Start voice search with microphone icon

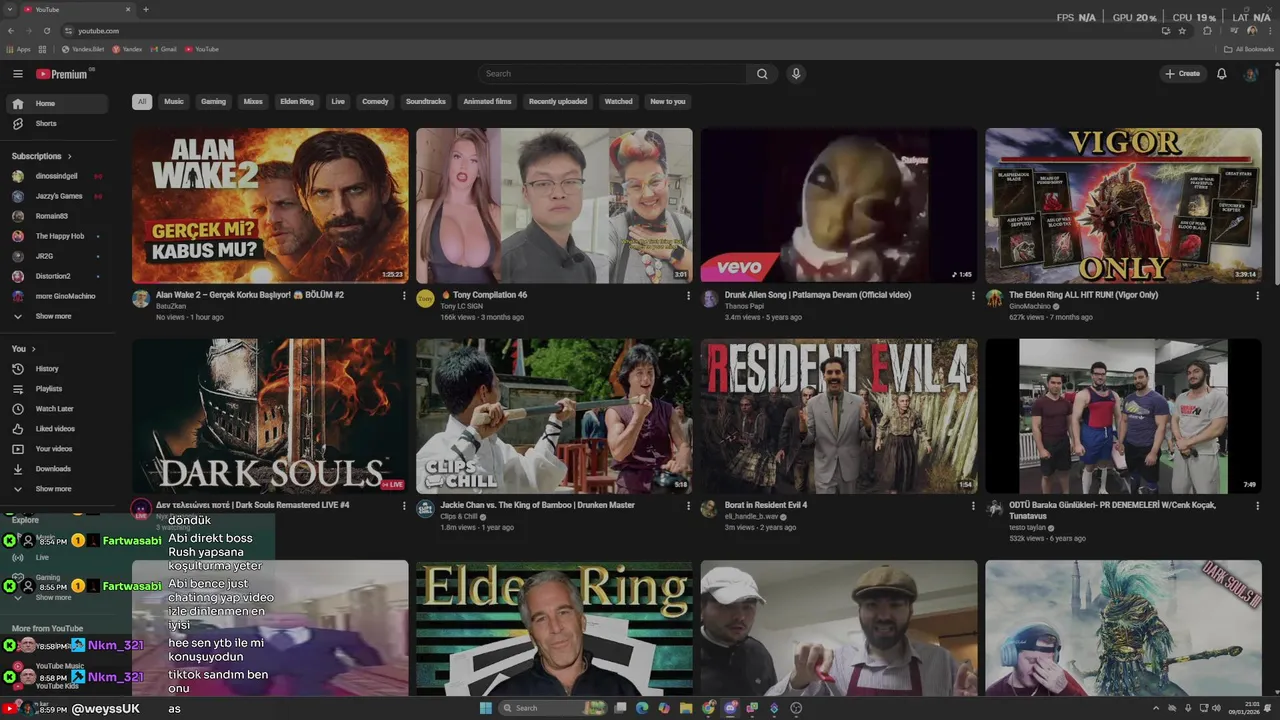point(796,74)
